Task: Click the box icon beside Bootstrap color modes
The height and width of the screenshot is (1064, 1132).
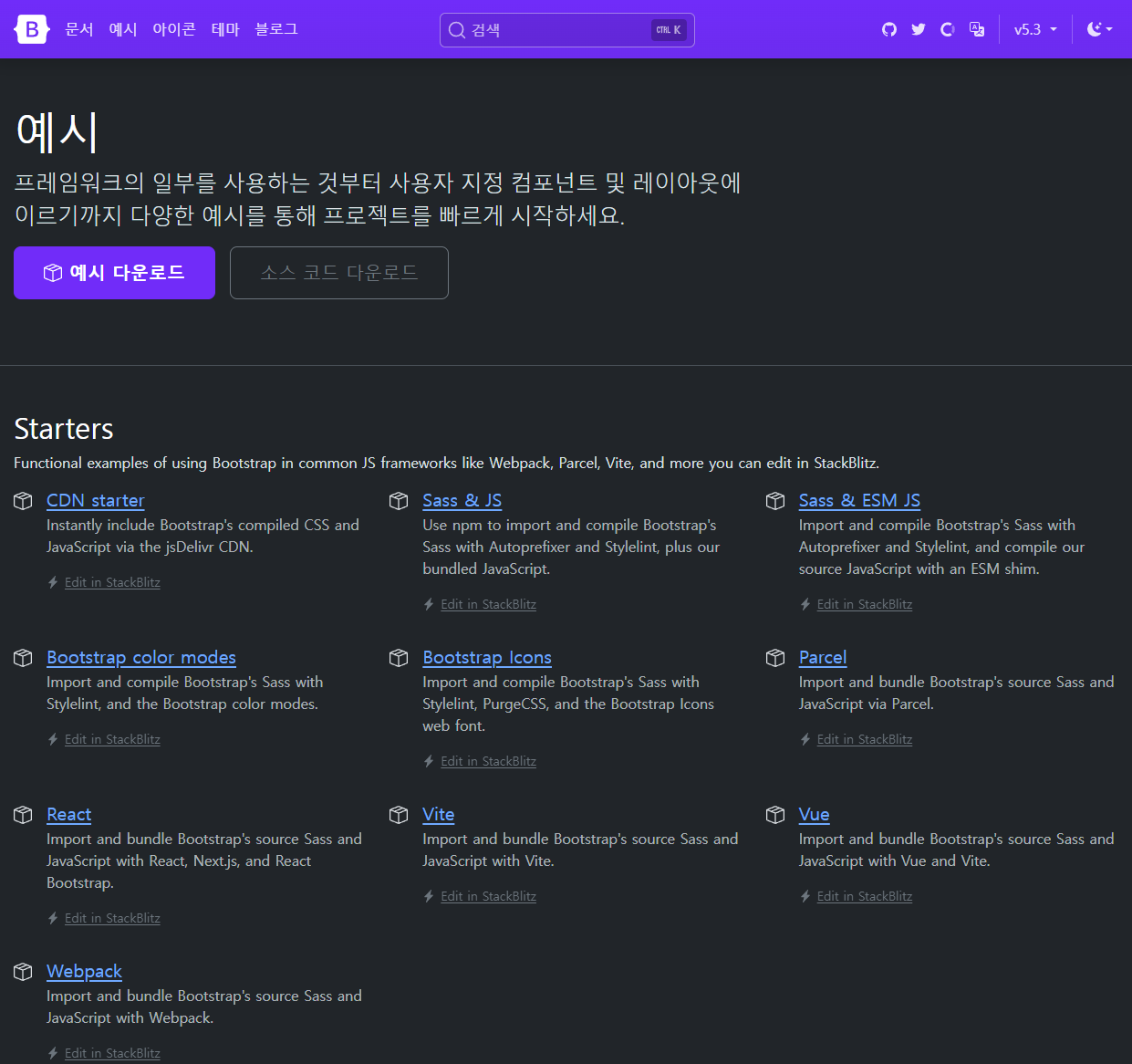Action: pos(23,658)
